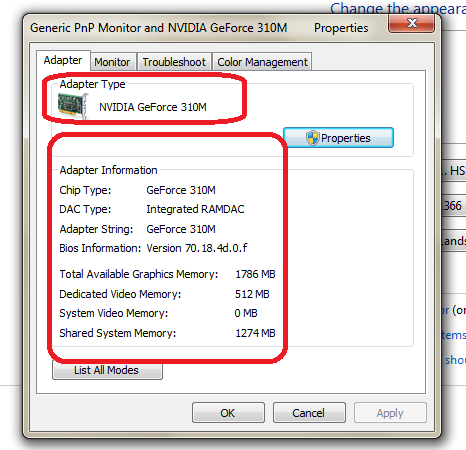Viewport: 466px width, 450px height.
Task: Click the Bios Information label
Action: pyautogui.click(x=100, y=248)
